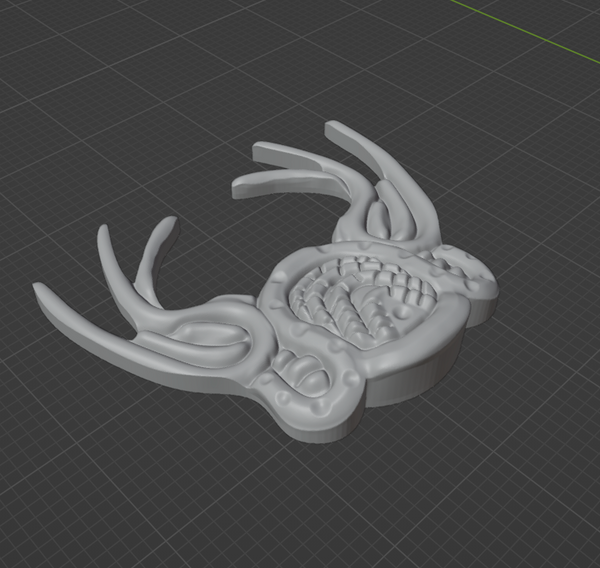Click the oval eye shape at the model's lower left
Image resolution: width=600 pixels, height=568 pixels.
click(306, 375)
